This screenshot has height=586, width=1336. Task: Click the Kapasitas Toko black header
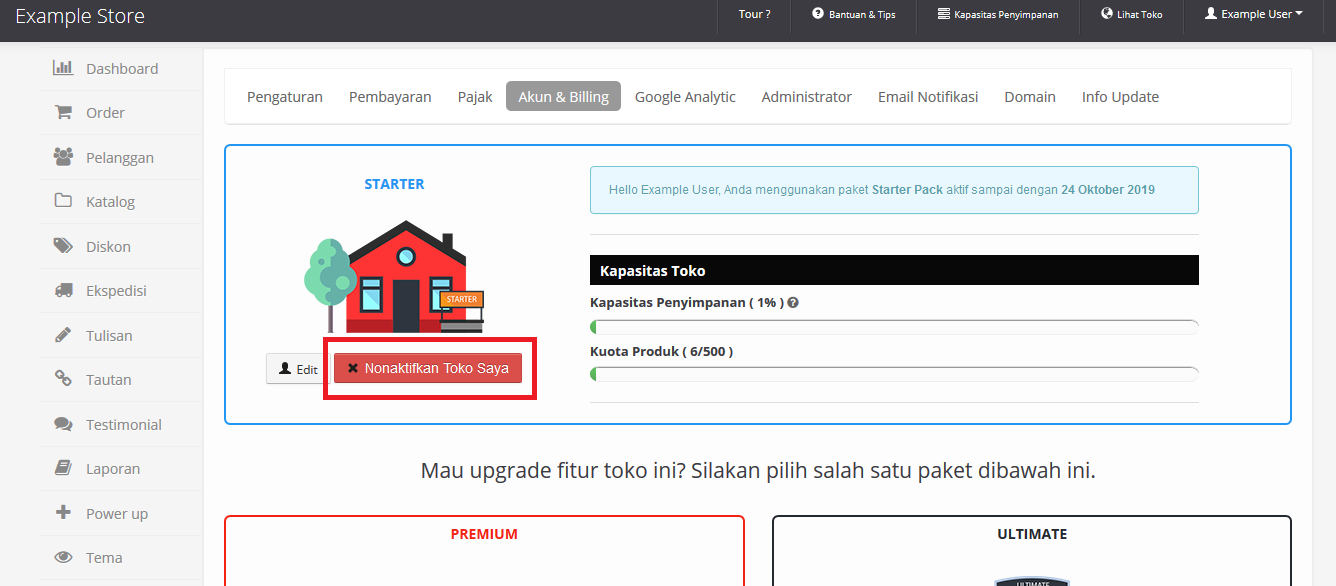[894, 270]
